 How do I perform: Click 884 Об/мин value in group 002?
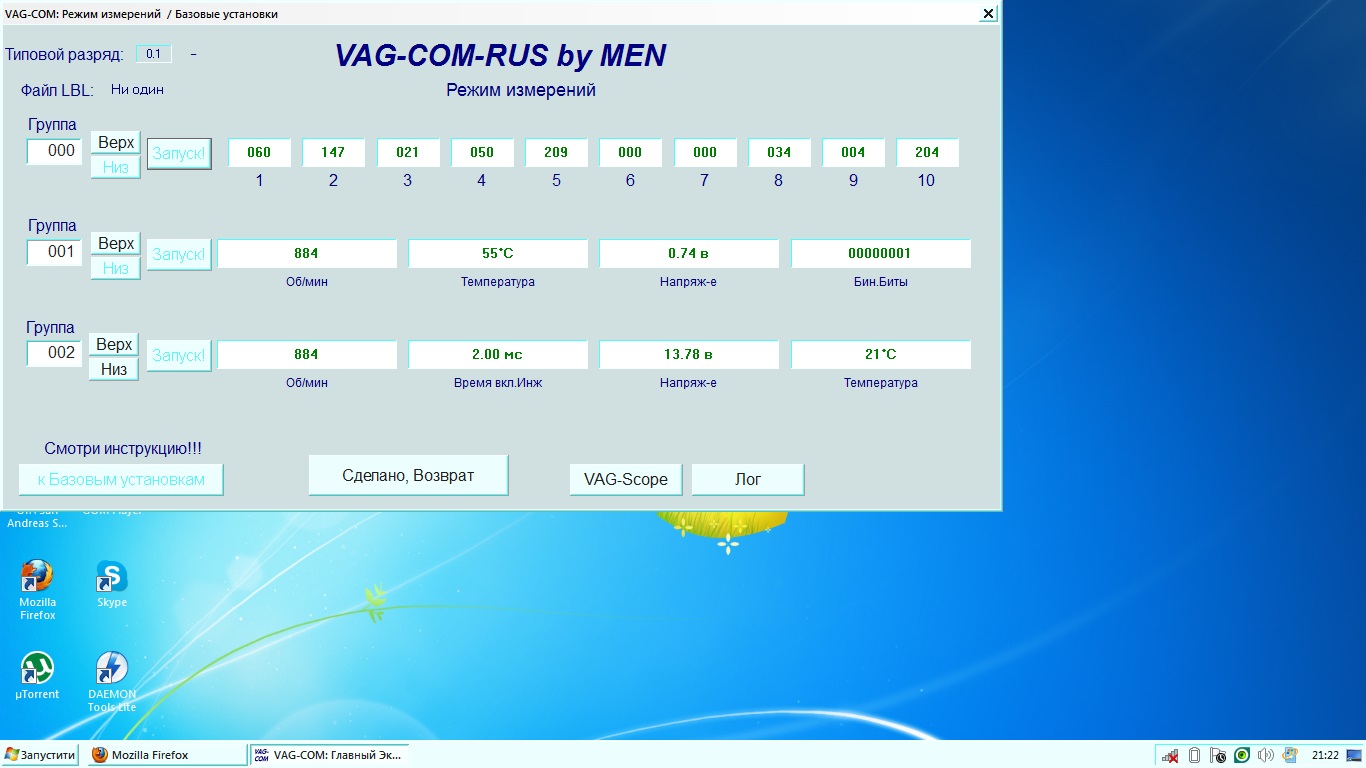(x=307, y=354)
